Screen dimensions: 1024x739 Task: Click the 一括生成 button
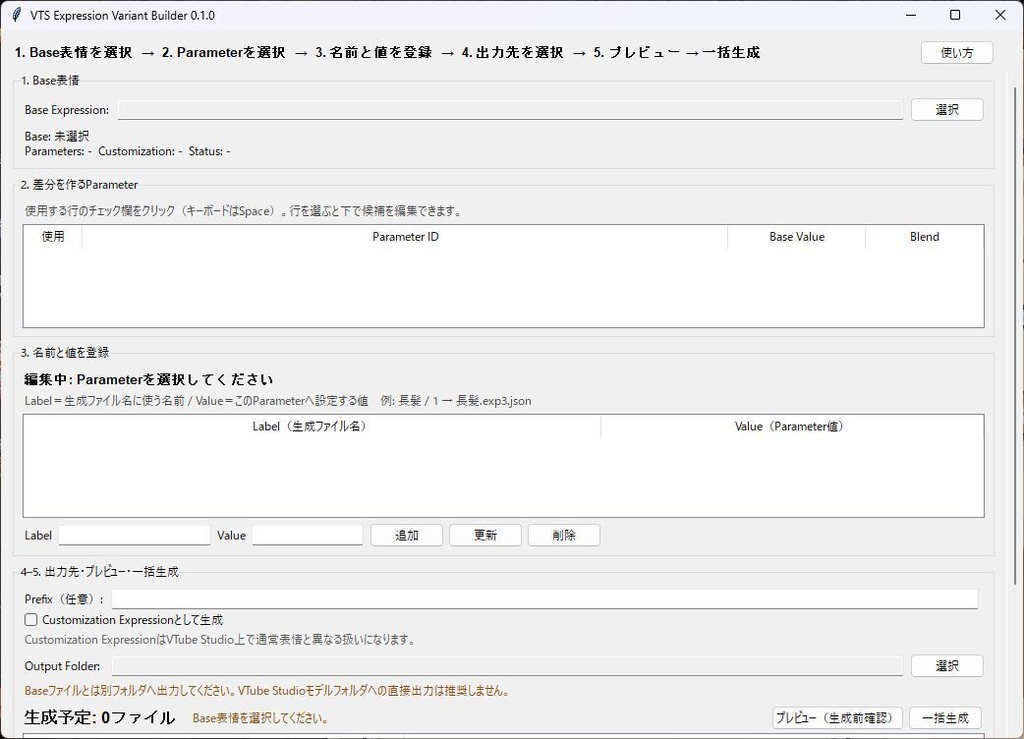coord(945,718)
